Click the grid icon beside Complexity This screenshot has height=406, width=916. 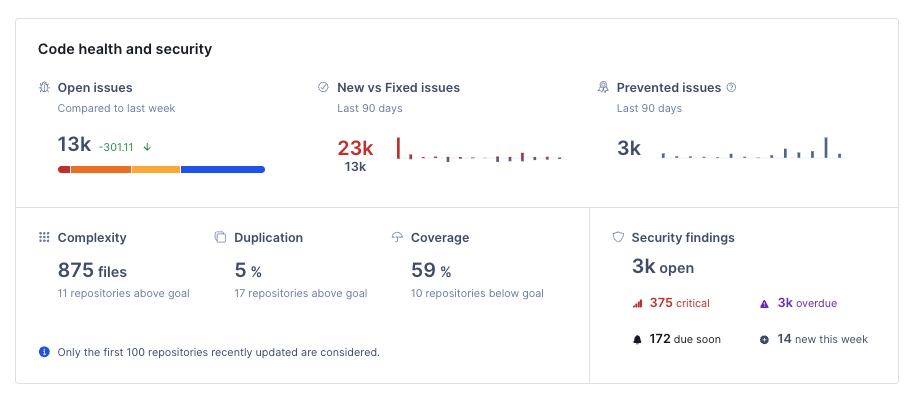click(x=44, y=238)
